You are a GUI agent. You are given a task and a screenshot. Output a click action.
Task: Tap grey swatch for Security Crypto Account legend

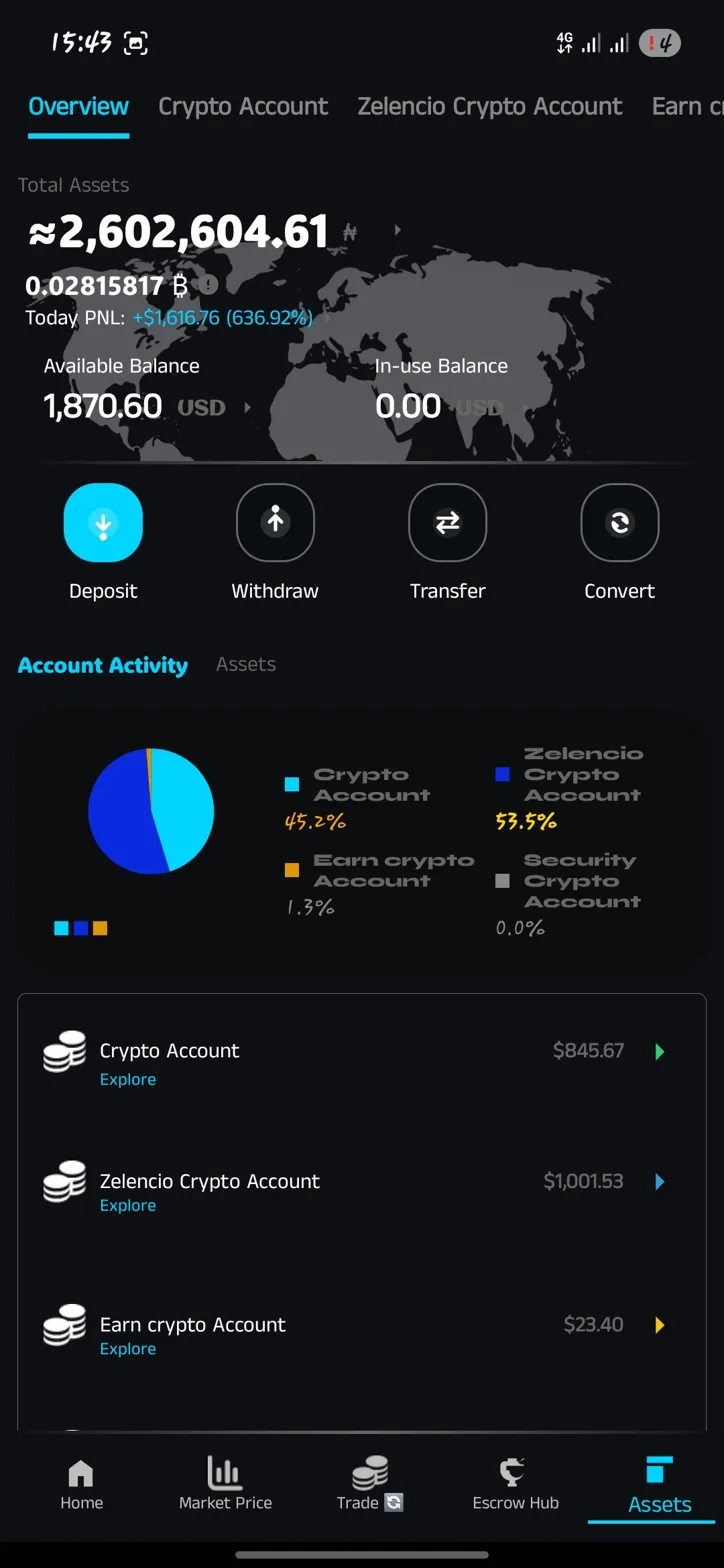point(502,881)
